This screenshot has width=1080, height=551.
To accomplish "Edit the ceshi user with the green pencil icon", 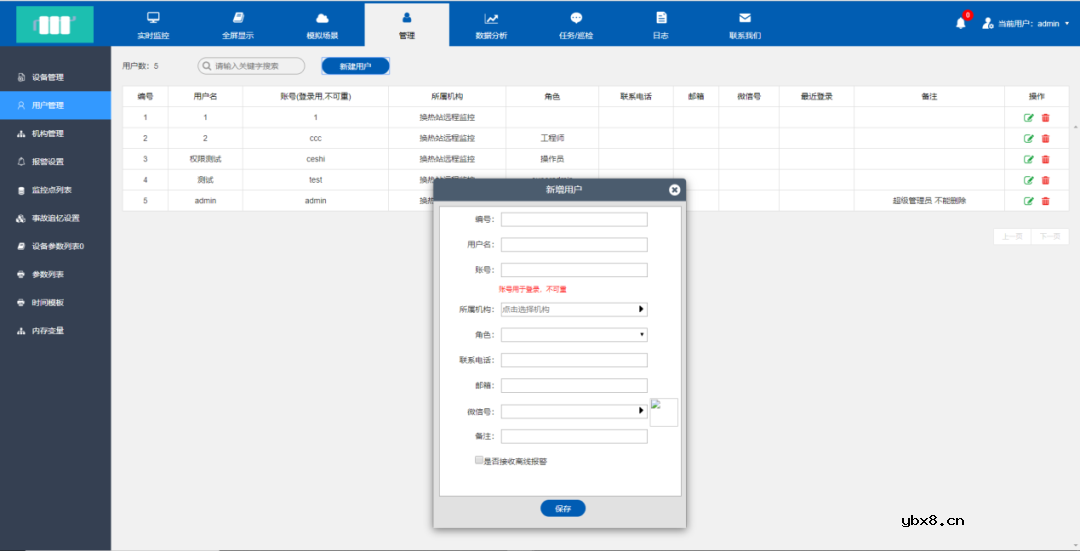I will click(1028, 159).
